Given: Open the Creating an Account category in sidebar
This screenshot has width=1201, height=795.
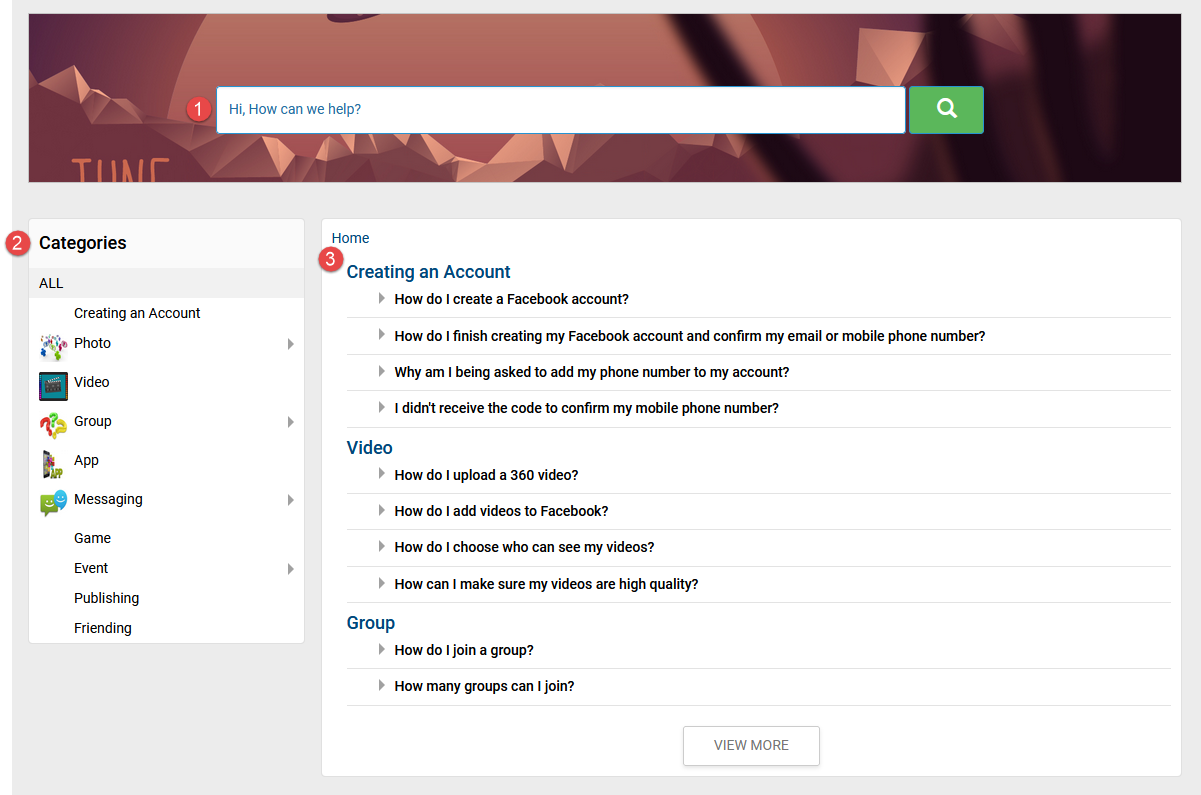Looking at the screenshot, I should pos(137,313).
